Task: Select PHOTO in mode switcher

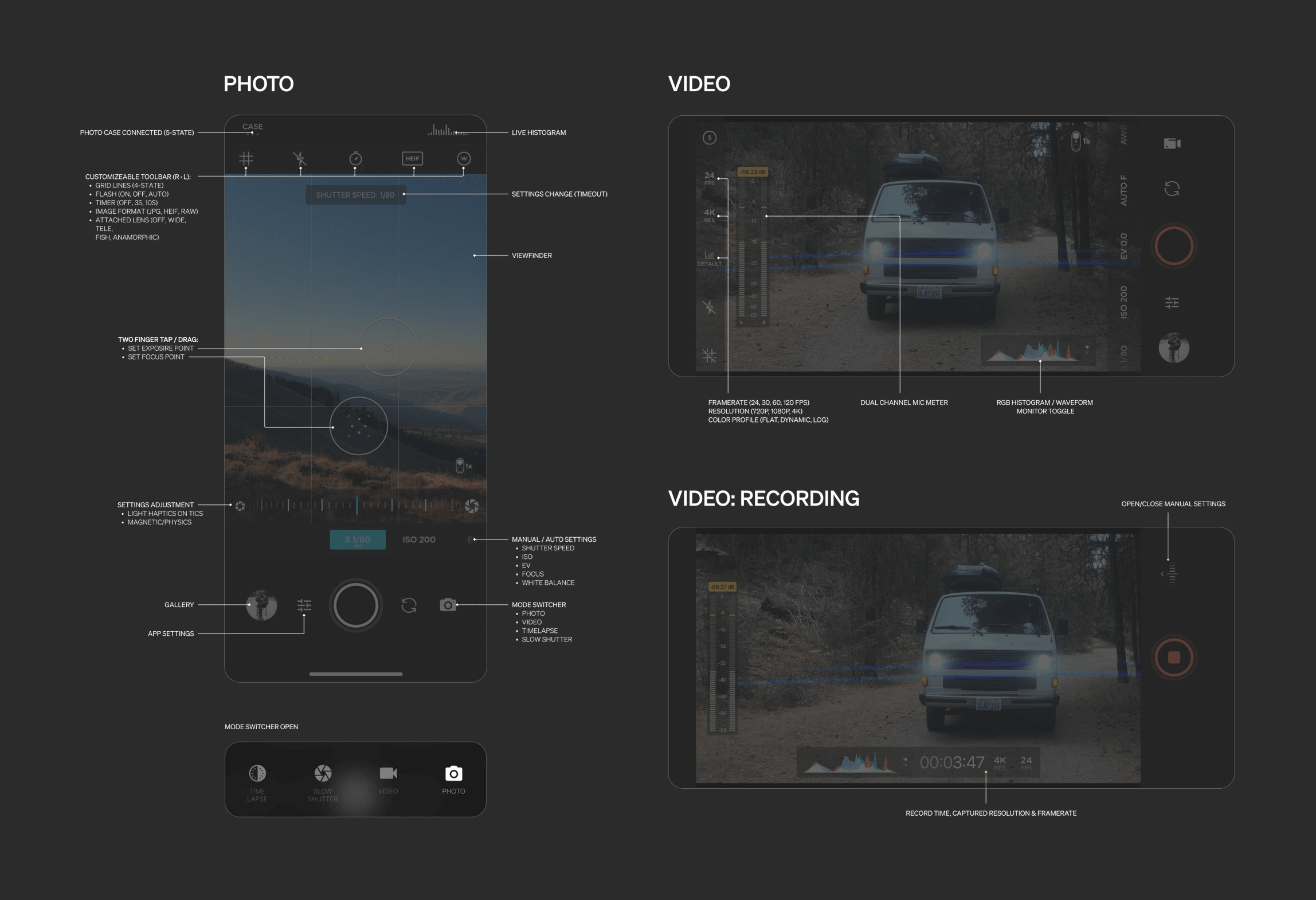Action: pos(453,780)
